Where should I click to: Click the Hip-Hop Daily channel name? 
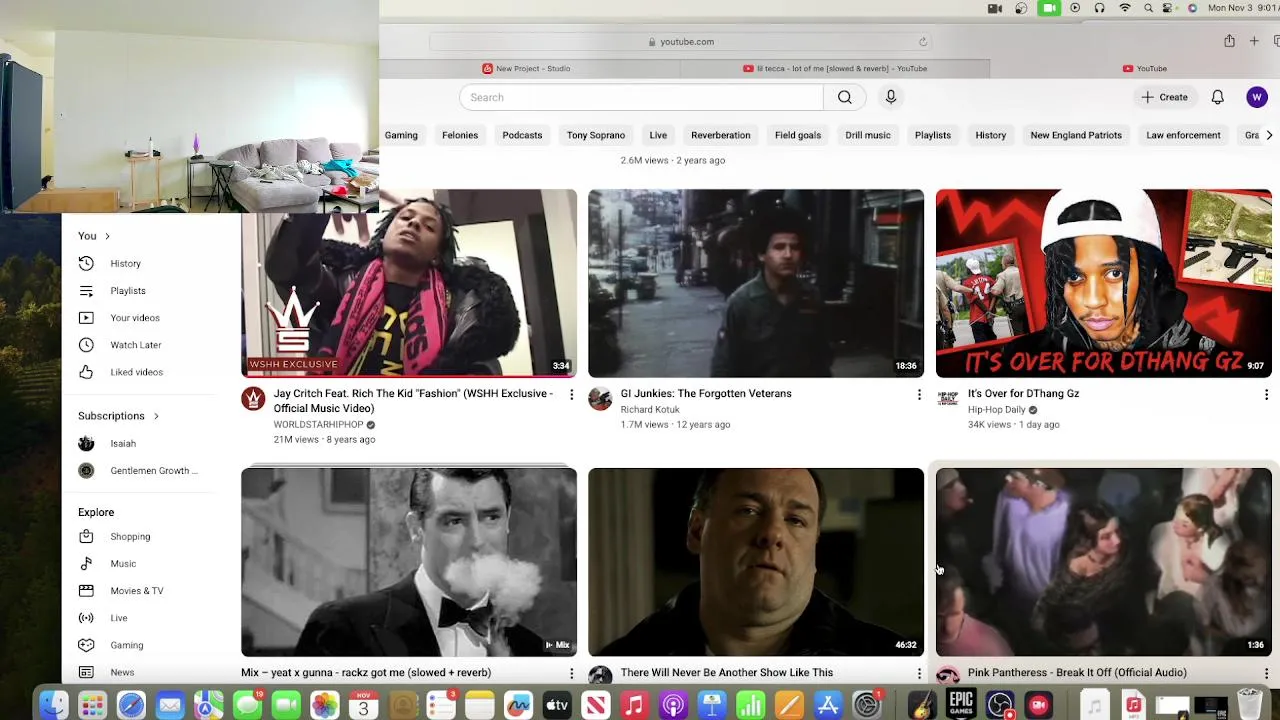point(996,409)
